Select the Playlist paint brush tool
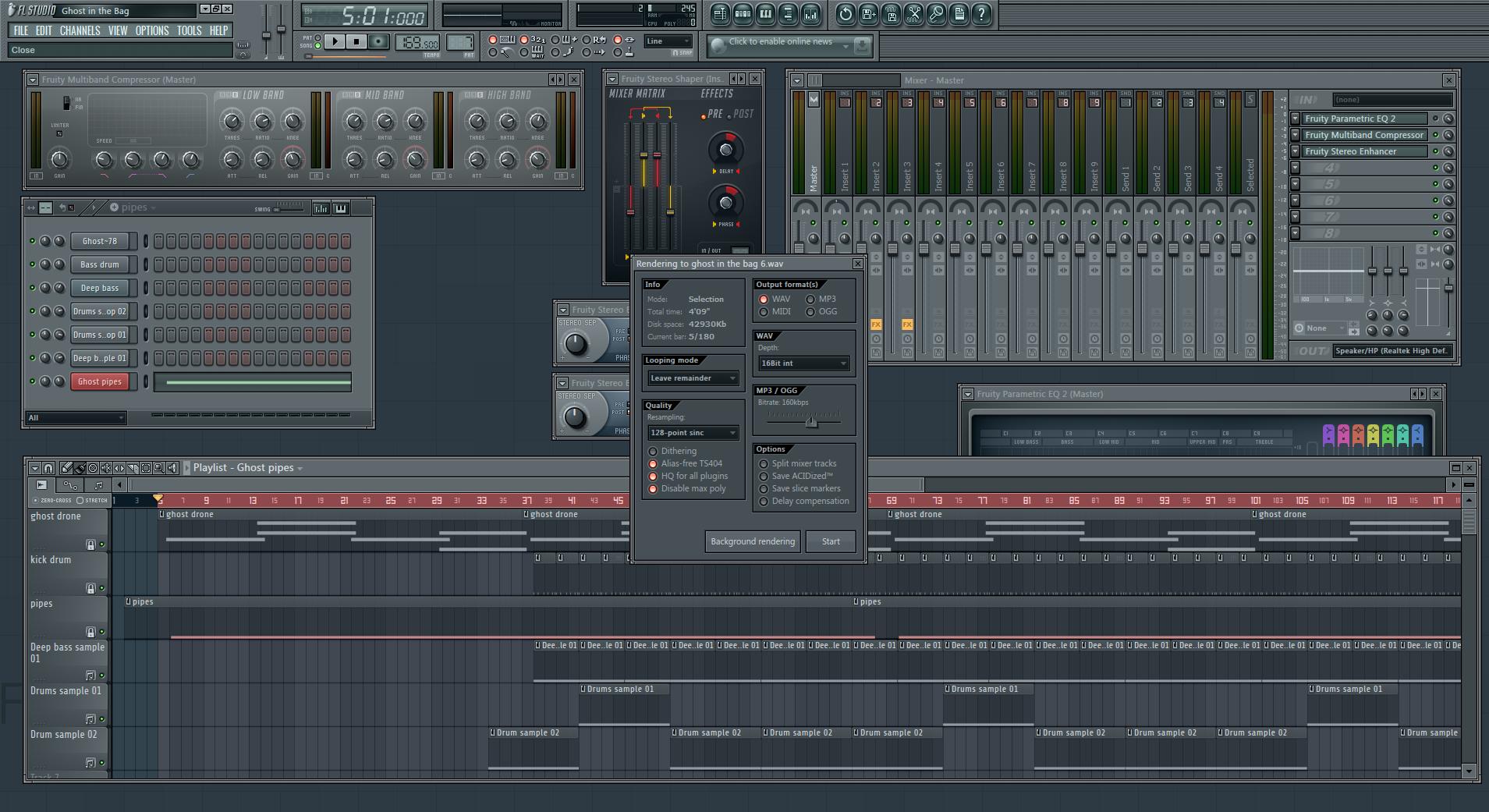Image resolution: width=1489 pixels, height=812 pixels. click(x=80, y=468)
